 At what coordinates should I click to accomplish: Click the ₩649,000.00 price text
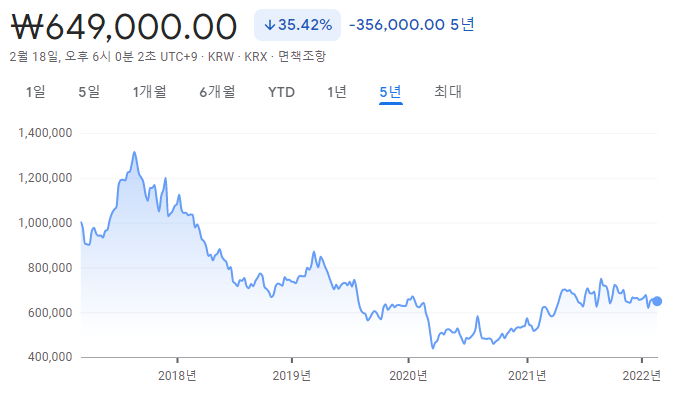point(124,26)
